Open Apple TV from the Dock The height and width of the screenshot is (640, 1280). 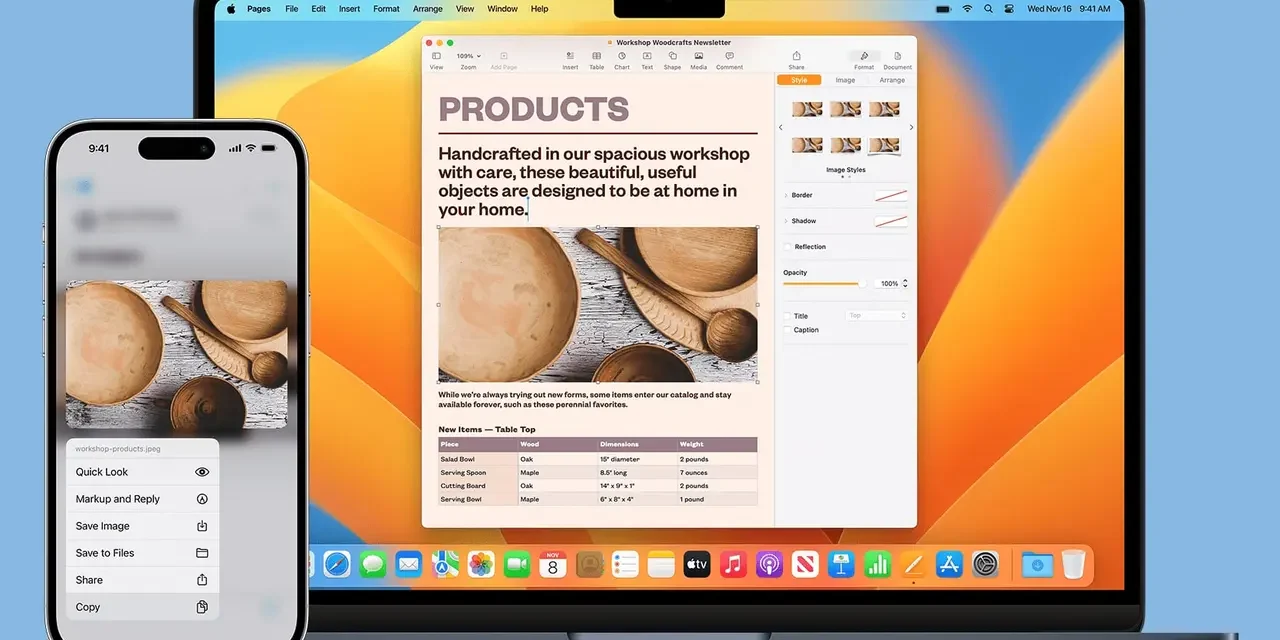(697, 564)
